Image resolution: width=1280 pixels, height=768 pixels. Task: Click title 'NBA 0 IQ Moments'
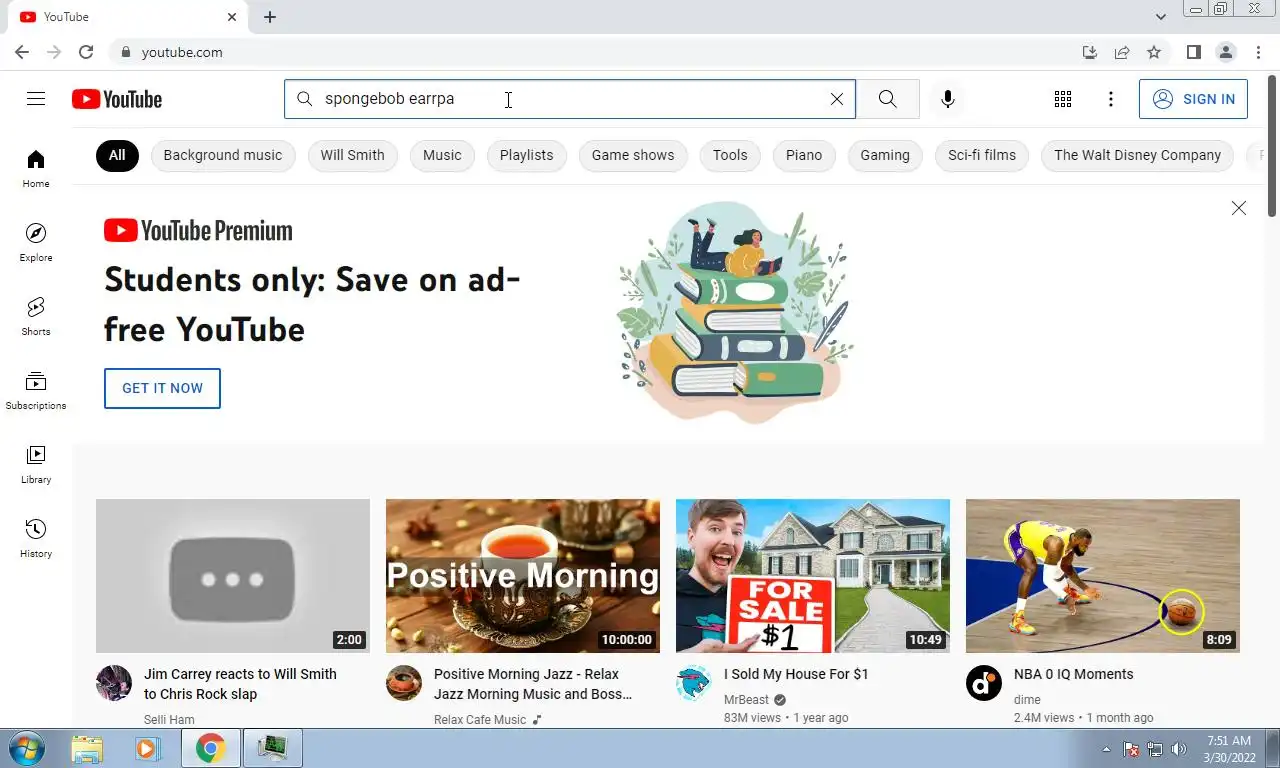tap(1073, 674)
